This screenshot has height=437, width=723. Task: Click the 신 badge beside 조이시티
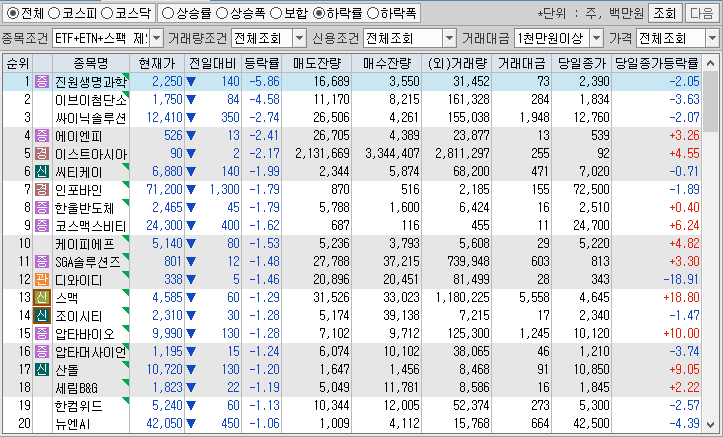(42, 315)
